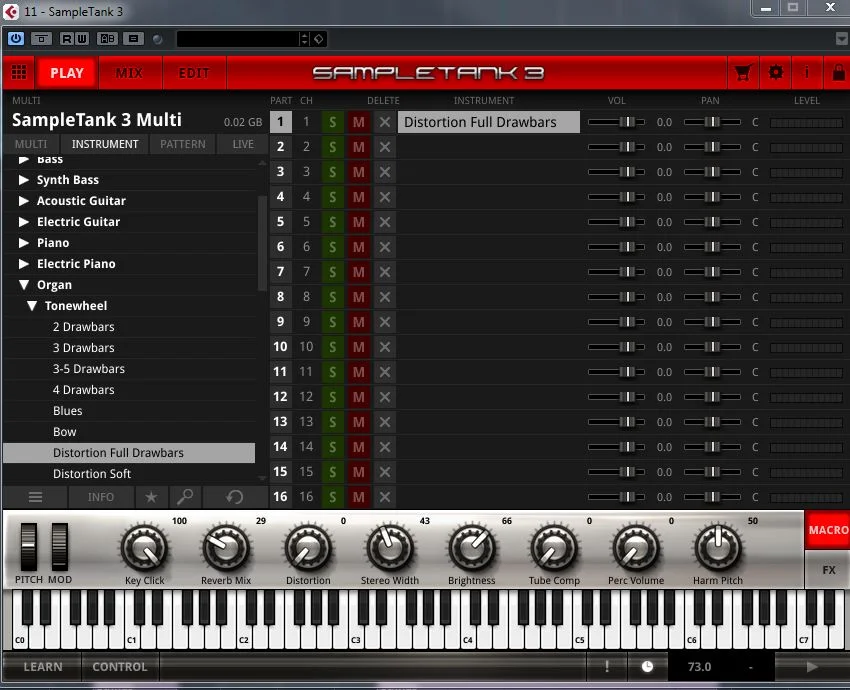Screen dimensions: 850x690
Task: Click the A/B compare setting button
Action: coord(107,38)
